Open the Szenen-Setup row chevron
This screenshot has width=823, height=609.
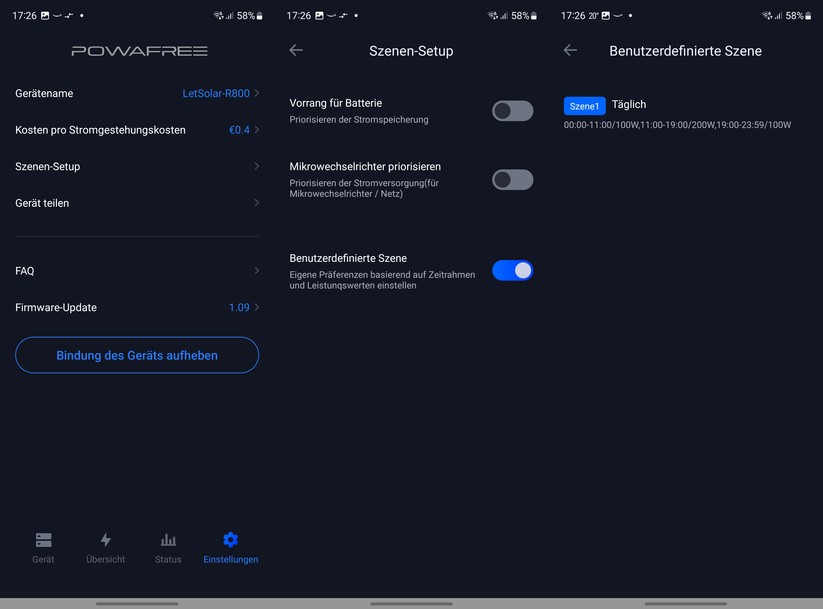point(257,166)
